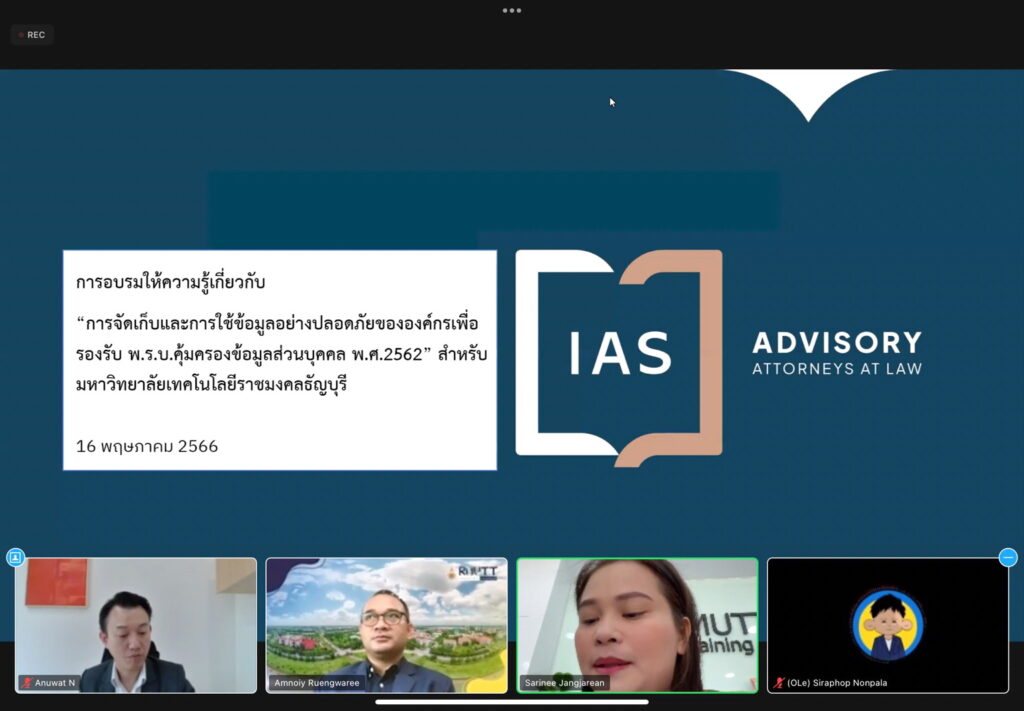Select Amnoiy Ruengwaree's video thumbnail
This screenshot has height=711, width=1024.
pyautogui.click(x=387, y=625)
